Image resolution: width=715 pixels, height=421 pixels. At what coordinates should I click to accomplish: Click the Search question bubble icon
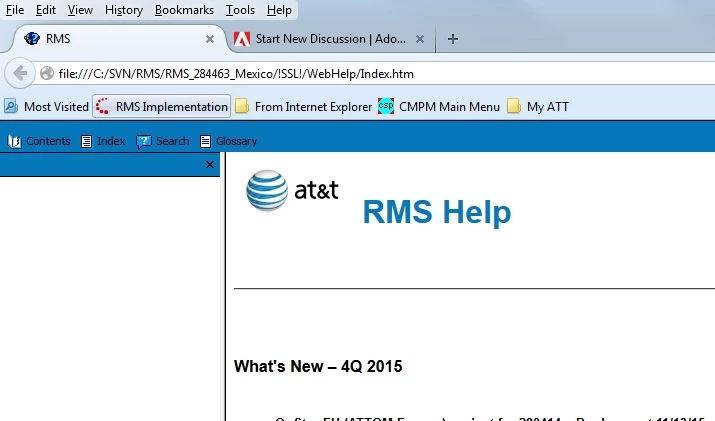[x=144, y=142]
